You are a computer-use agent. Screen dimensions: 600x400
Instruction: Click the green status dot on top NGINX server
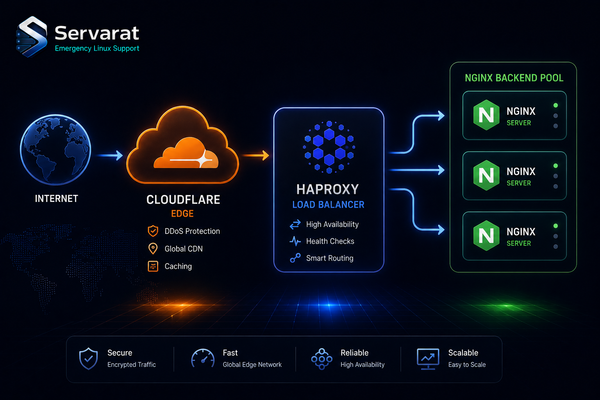[x=556, y=105]
